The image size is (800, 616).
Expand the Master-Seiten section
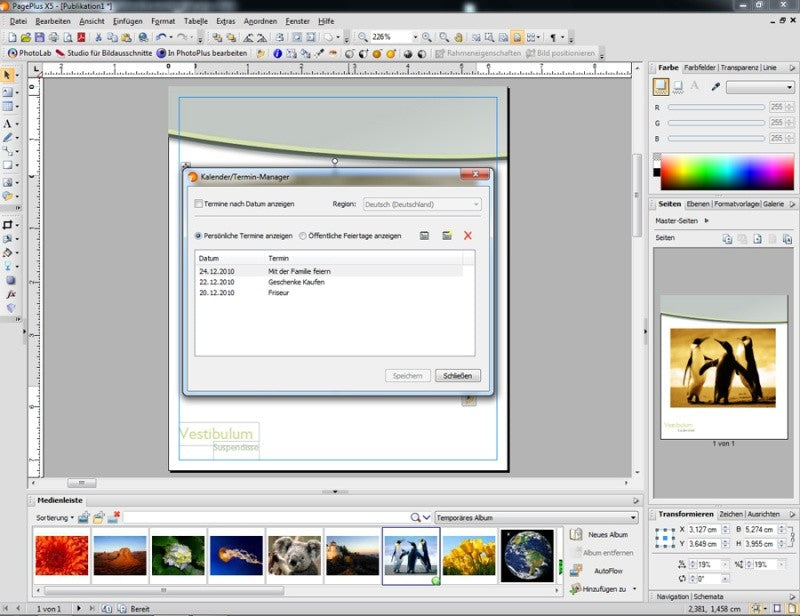pyautogui.click(x=707, y=221)
